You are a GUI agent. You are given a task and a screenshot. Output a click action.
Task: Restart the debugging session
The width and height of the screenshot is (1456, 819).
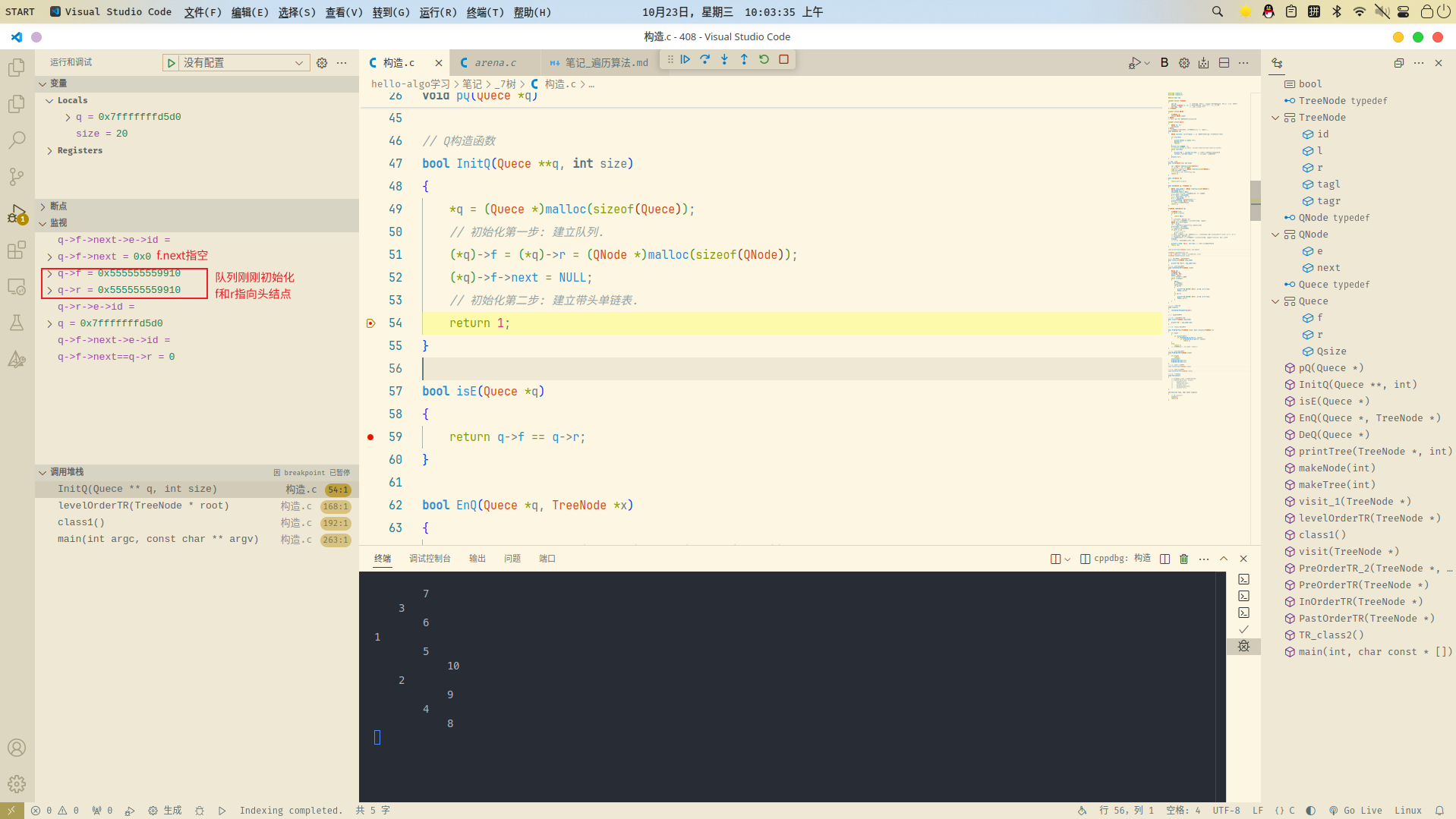(x=764, y=59)
